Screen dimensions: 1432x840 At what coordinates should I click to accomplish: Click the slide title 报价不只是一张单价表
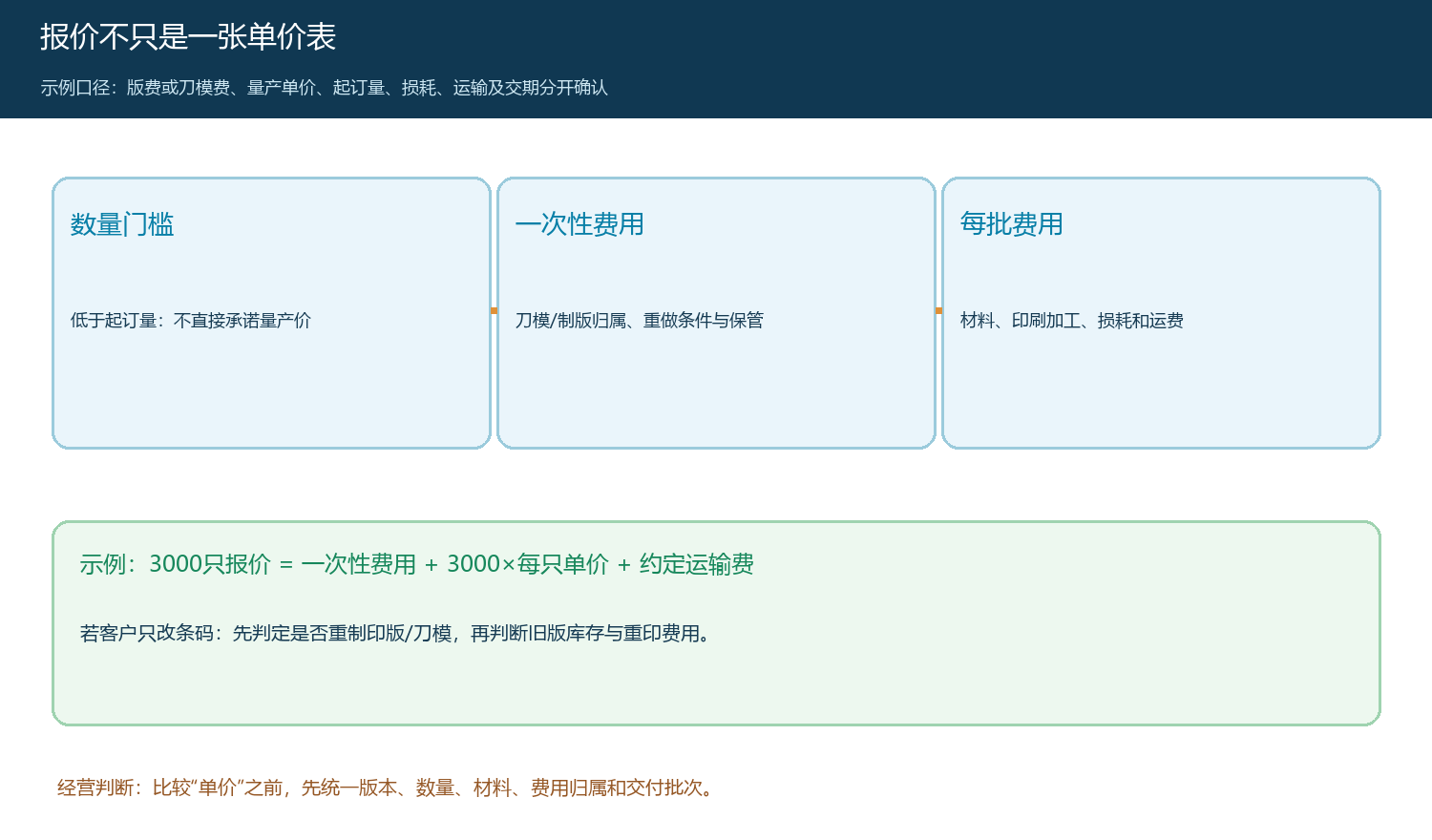click(188, 37)
